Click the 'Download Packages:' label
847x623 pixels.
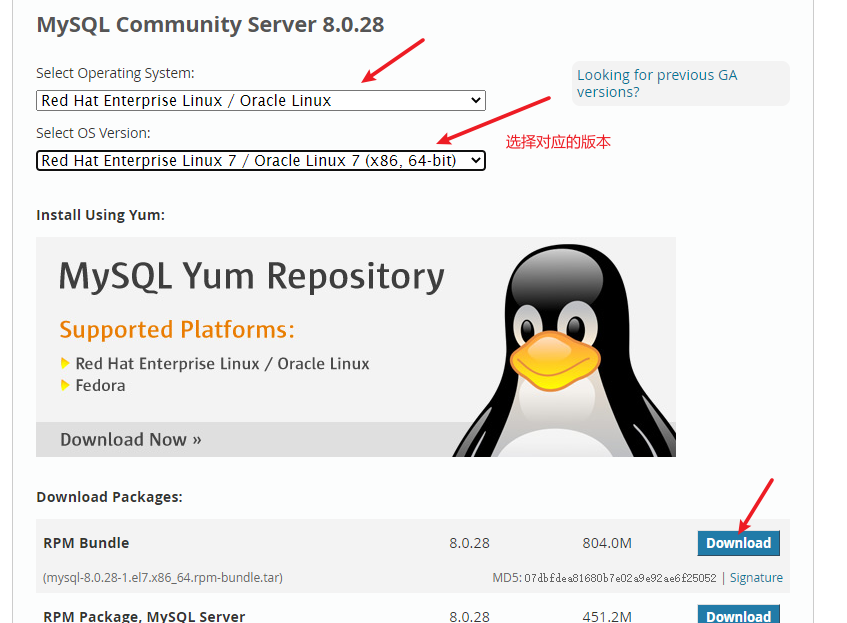[109, 497]
